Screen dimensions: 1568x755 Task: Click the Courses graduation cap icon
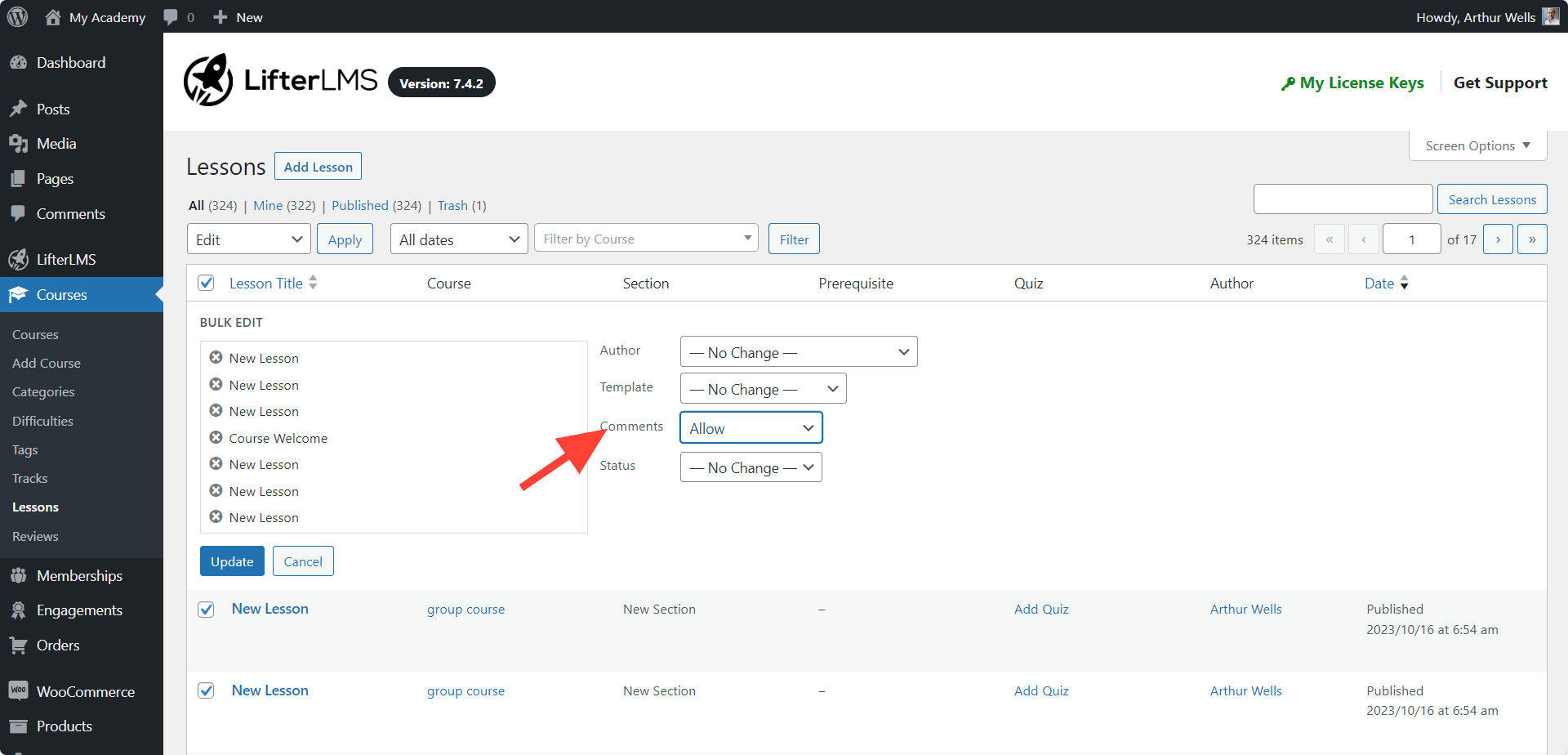coord(18,295)
